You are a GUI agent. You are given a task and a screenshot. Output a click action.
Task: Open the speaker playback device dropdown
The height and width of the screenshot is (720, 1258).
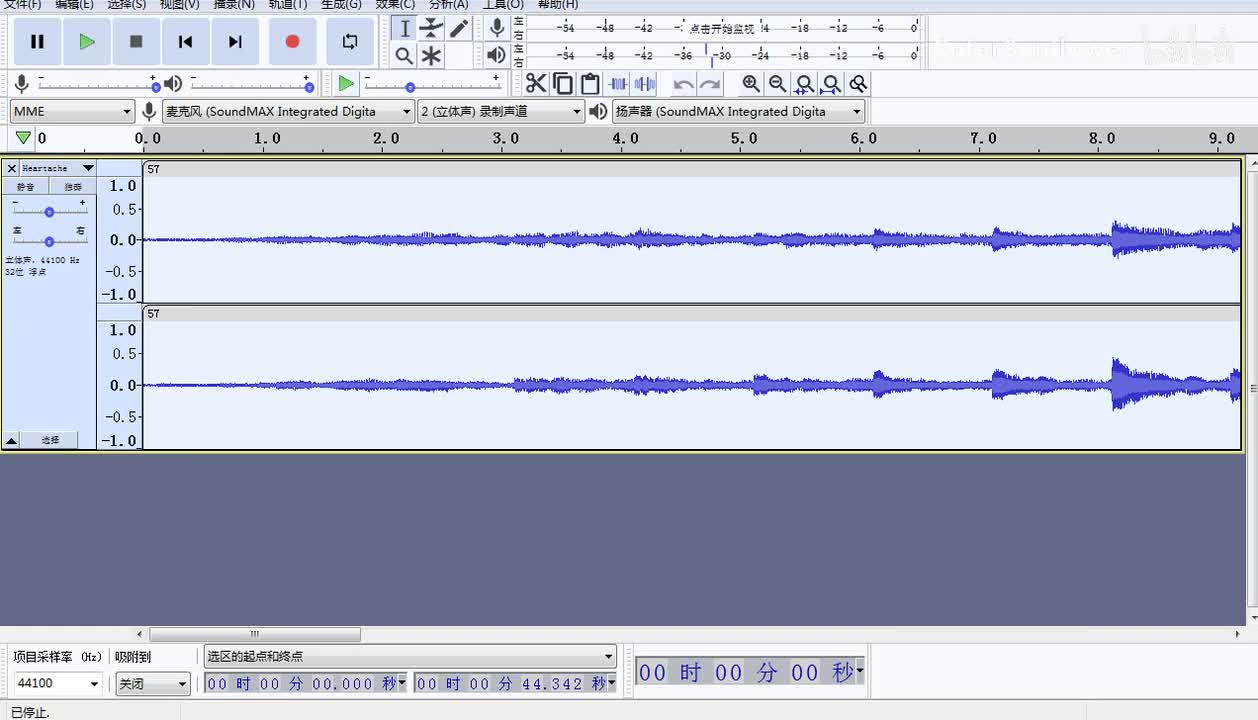(x=738, y=111)
